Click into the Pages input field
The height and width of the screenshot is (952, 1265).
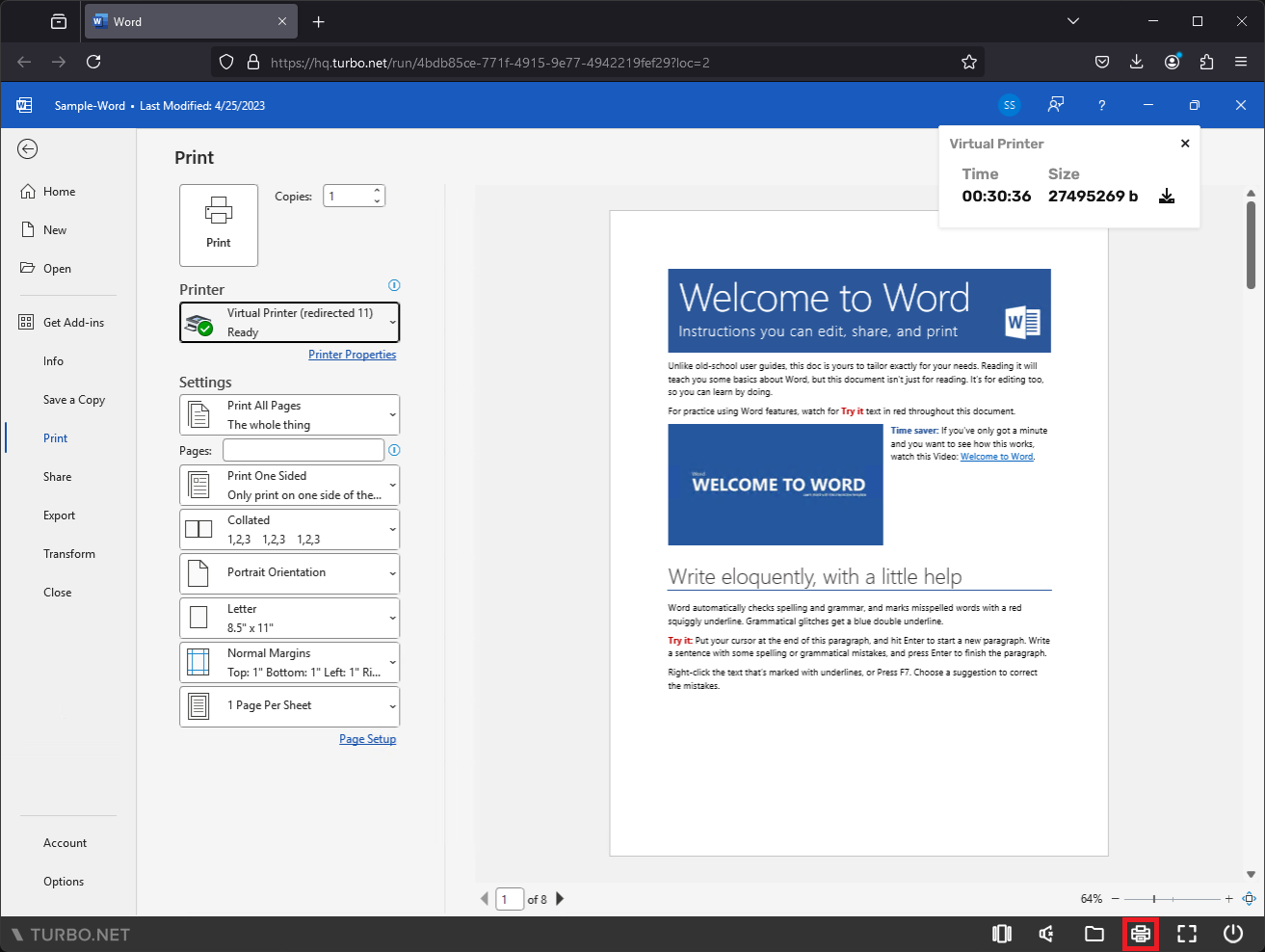[303, 450]
